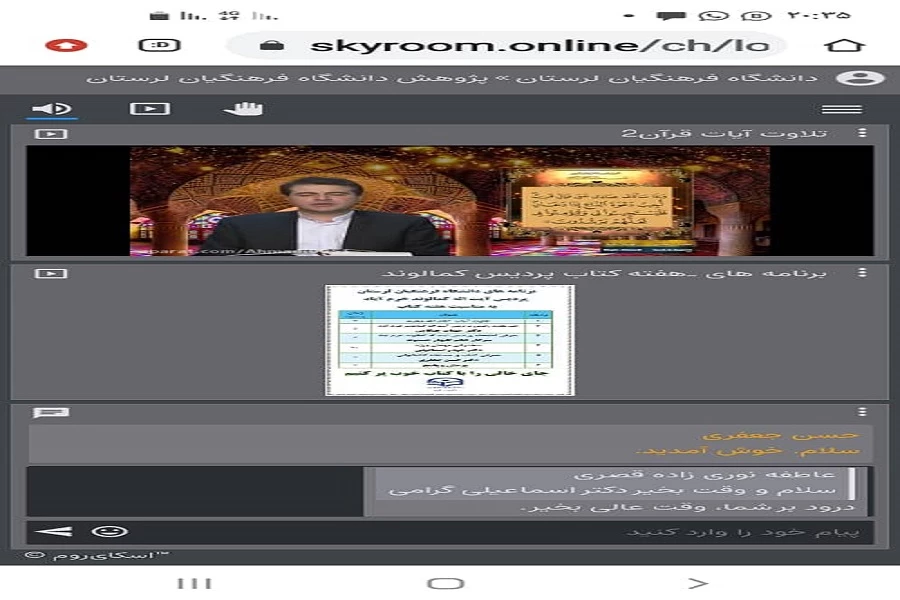This screenshot has width=900, height=600.
Task: Click the chat message input field
Action: click(500, 531)
